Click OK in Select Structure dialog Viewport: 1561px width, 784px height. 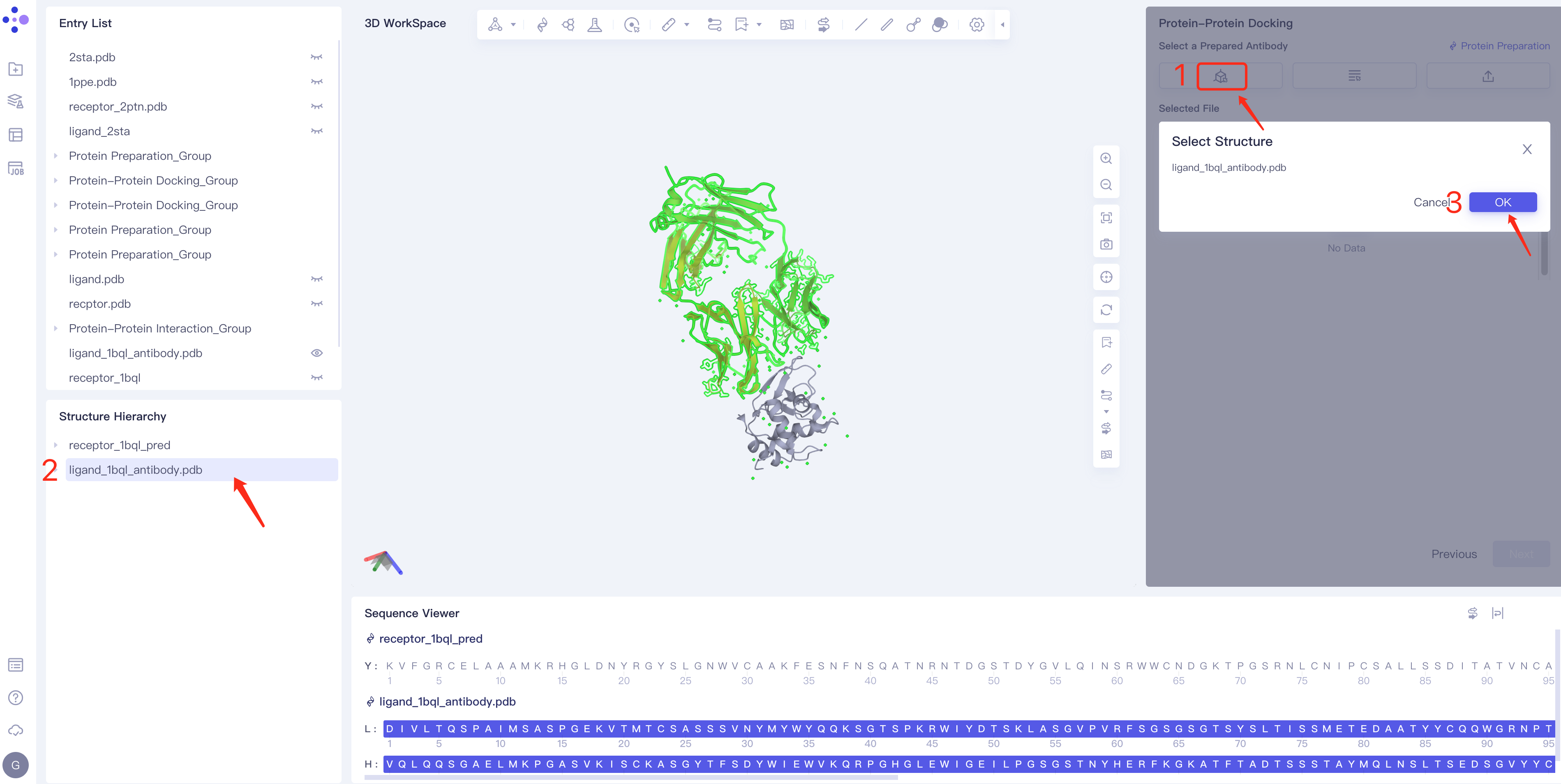[x=1502, y=202]
